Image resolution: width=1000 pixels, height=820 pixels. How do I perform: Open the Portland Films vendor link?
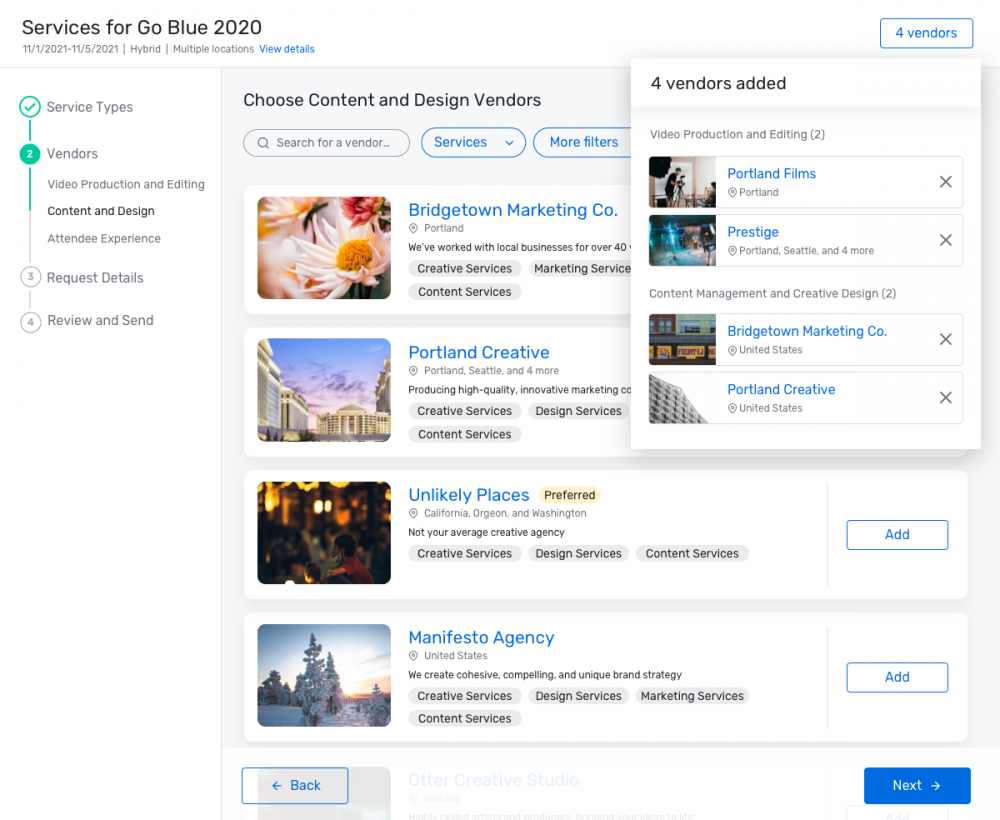pos(771,173)
